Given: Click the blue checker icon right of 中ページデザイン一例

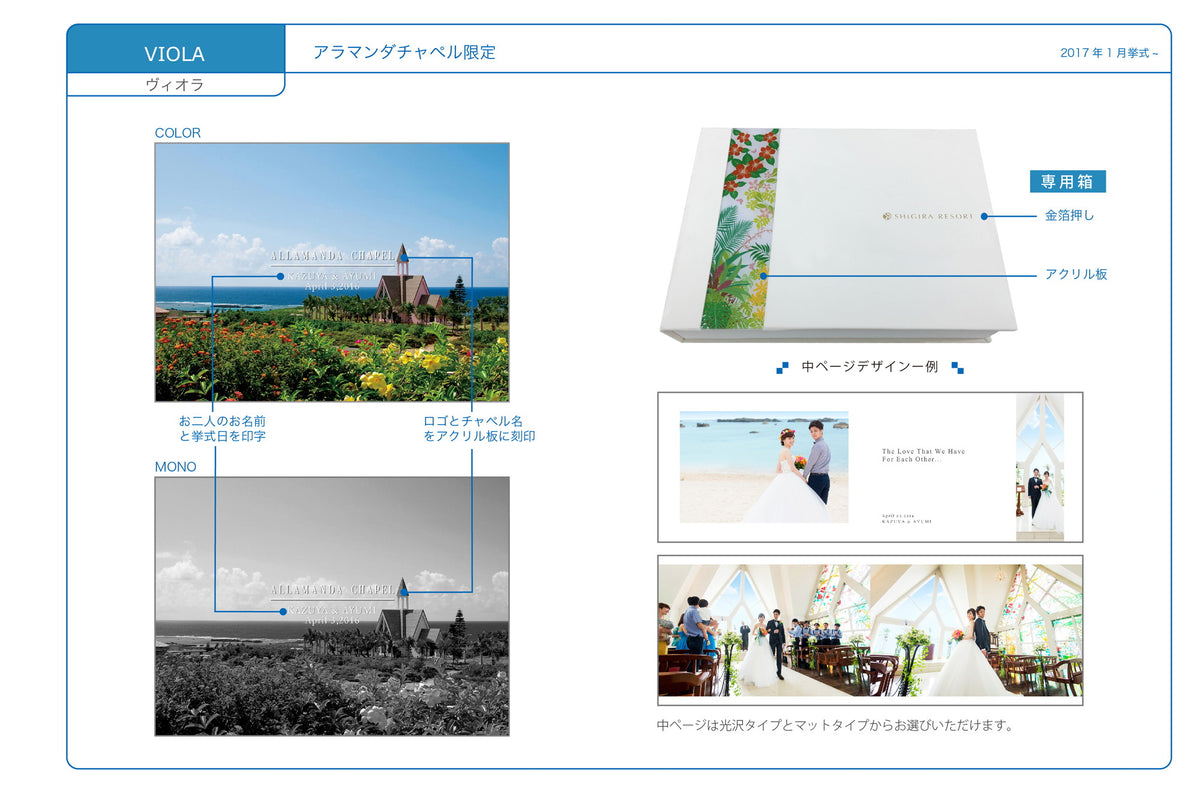Looking at the screenshot, I should pos(957,367).
